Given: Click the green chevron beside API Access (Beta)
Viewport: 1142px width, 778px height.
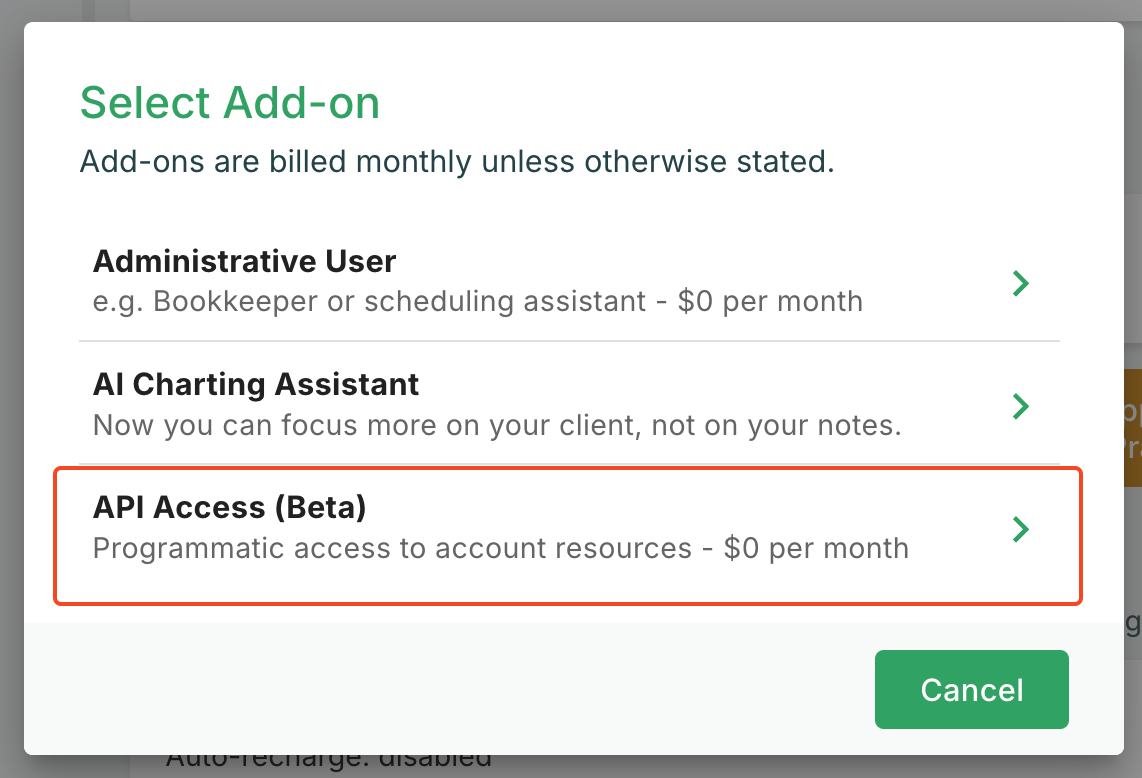Looking at the screenshot, I should point(1021,530).
